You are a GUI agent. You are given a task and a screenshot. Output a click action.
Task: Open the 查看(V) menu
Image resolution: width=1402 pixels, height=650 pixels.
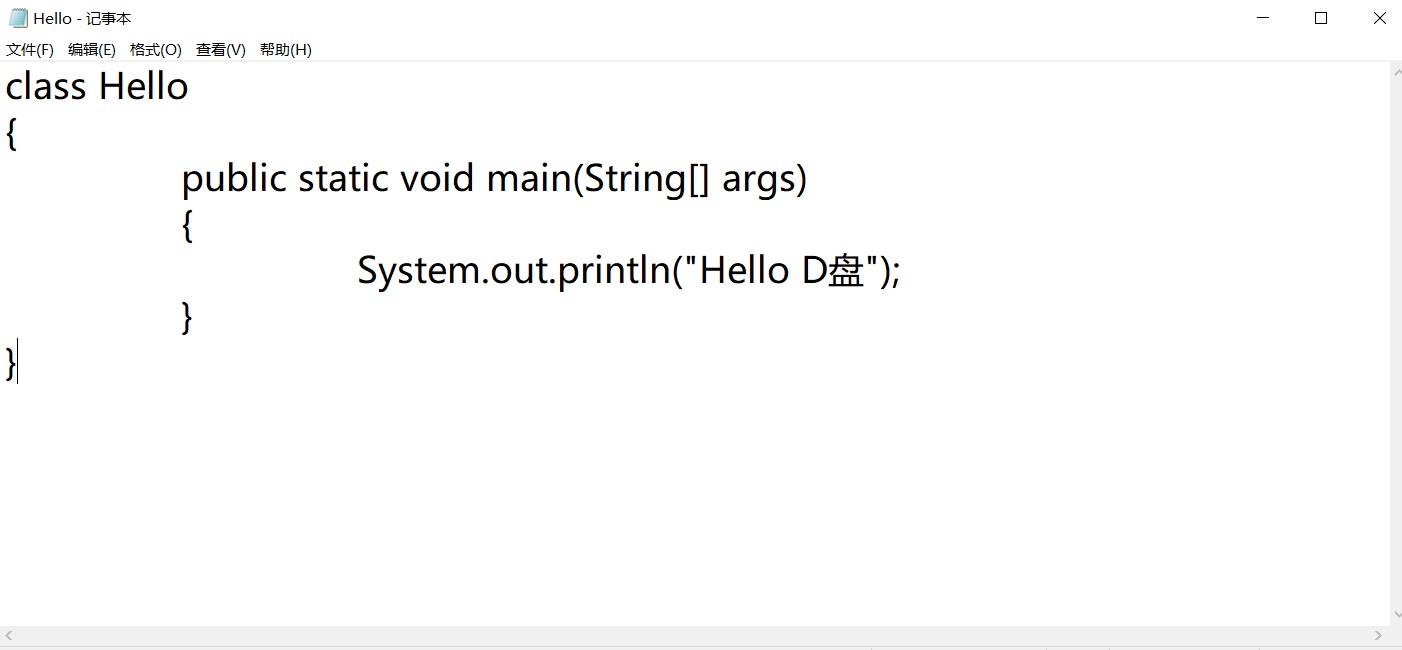[x=221, y=50]
